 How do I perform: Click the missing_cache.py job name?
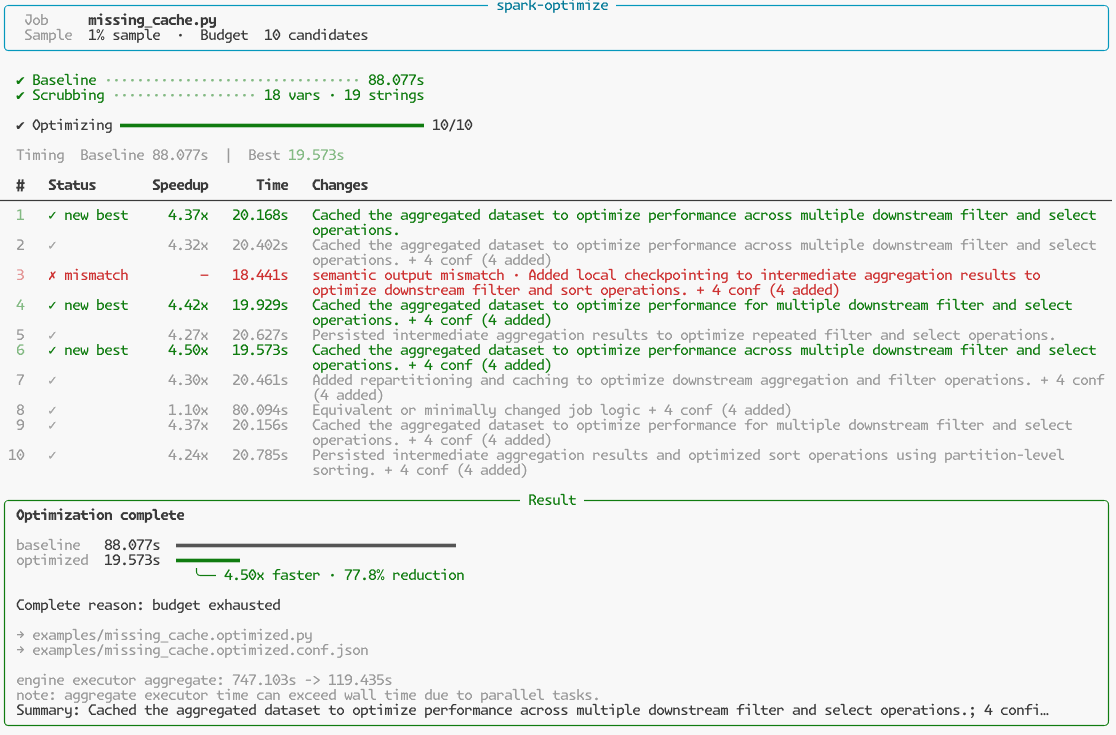[x=152, y=20]
